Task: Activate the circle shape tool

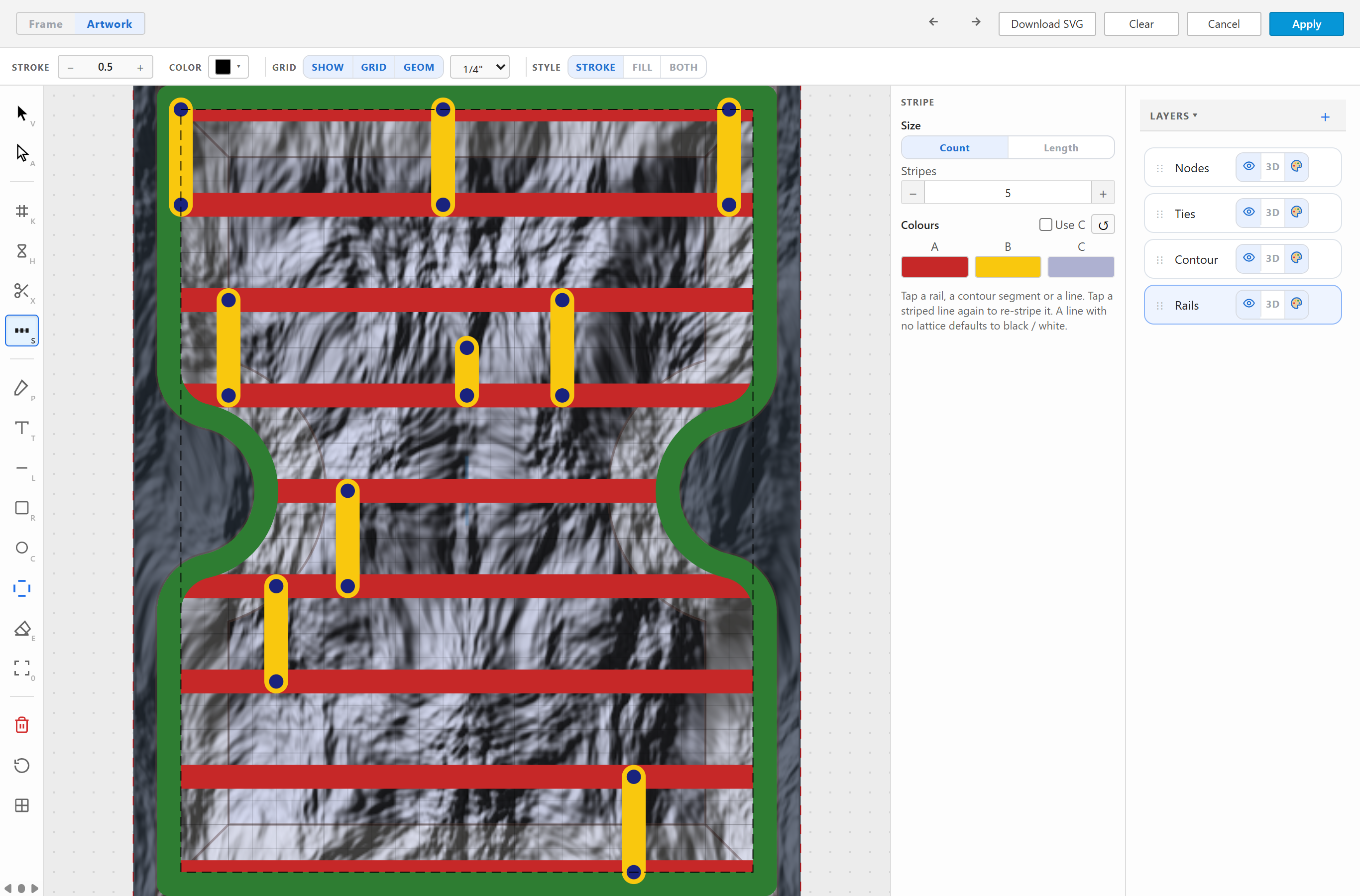Action: pos(22,548)
